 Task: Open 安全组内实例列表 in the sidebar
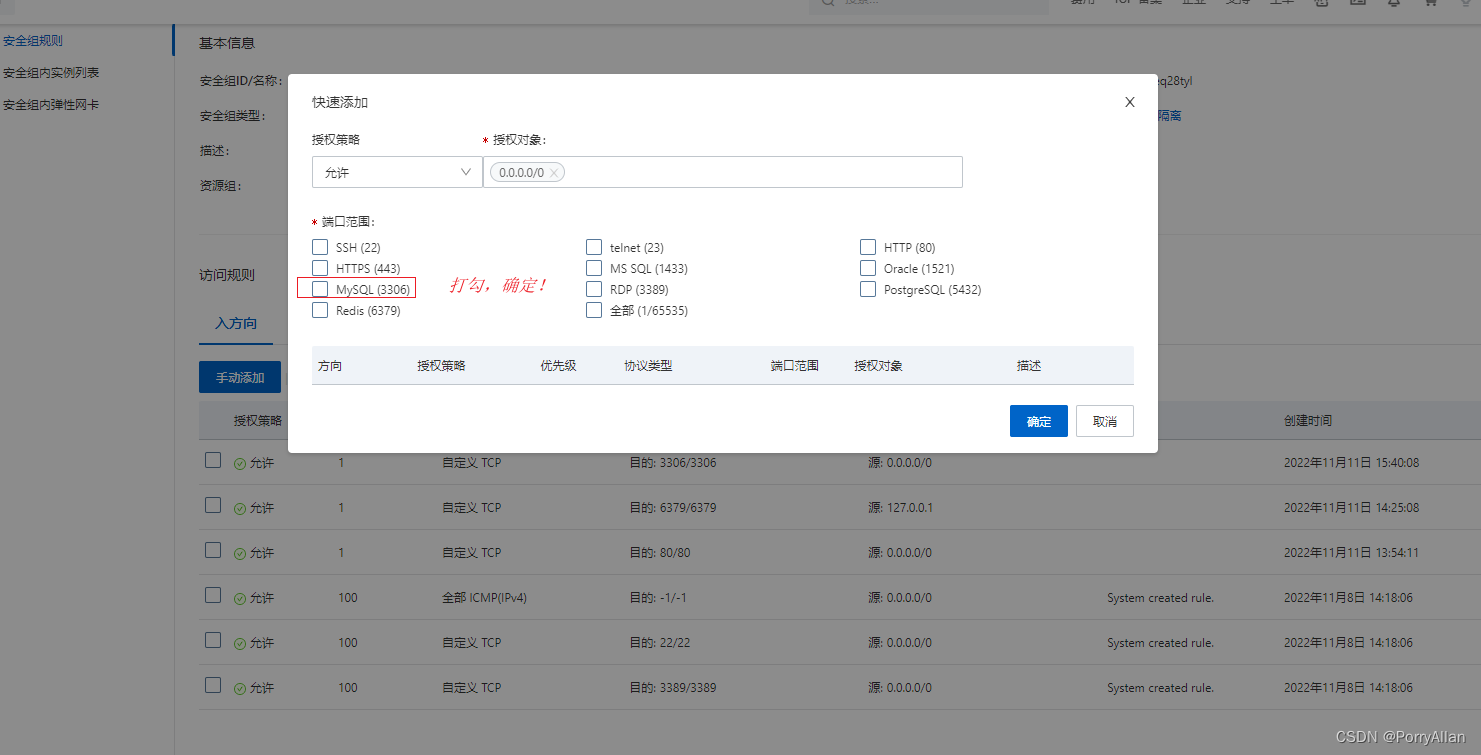tap(51, 73)
